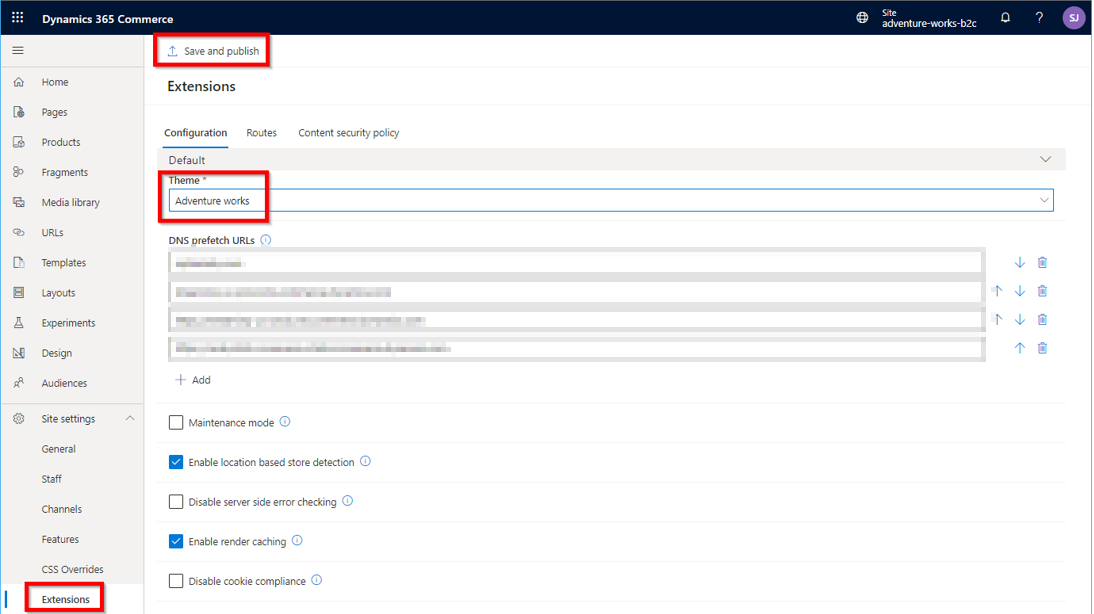The width and height of the screenshot is (1094, 614).
Task: Click the SJ user avatar
Action: 1073,17
